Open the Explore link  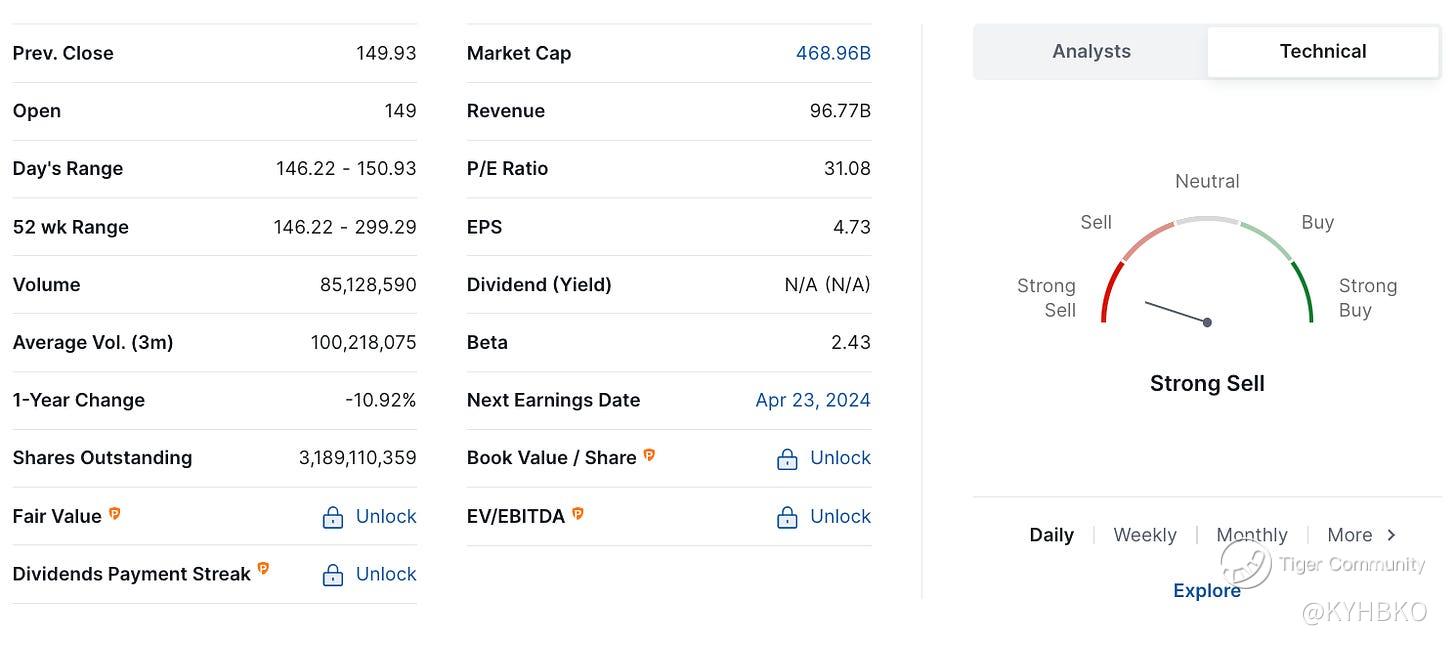click(x=1206, y=591)
